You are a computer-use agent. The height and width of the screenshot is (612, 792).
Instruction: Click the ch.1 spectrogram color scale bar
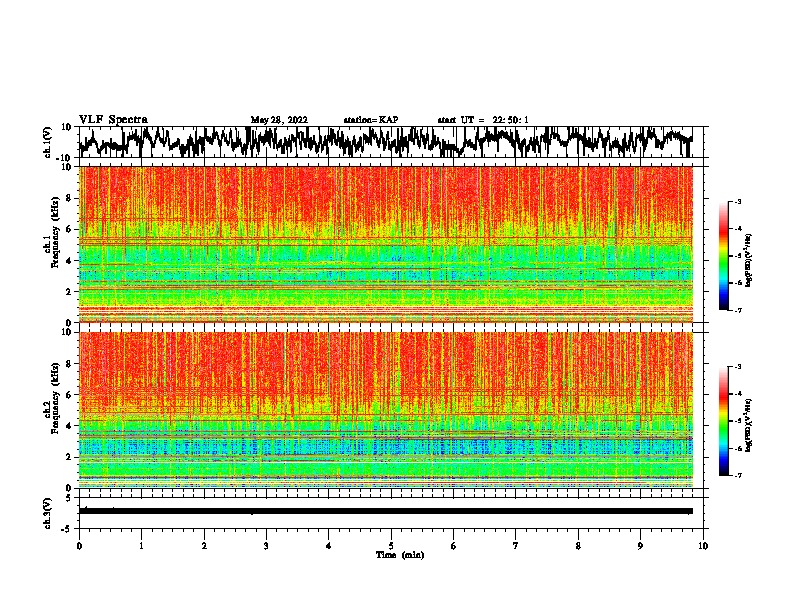tap(724, 256)
